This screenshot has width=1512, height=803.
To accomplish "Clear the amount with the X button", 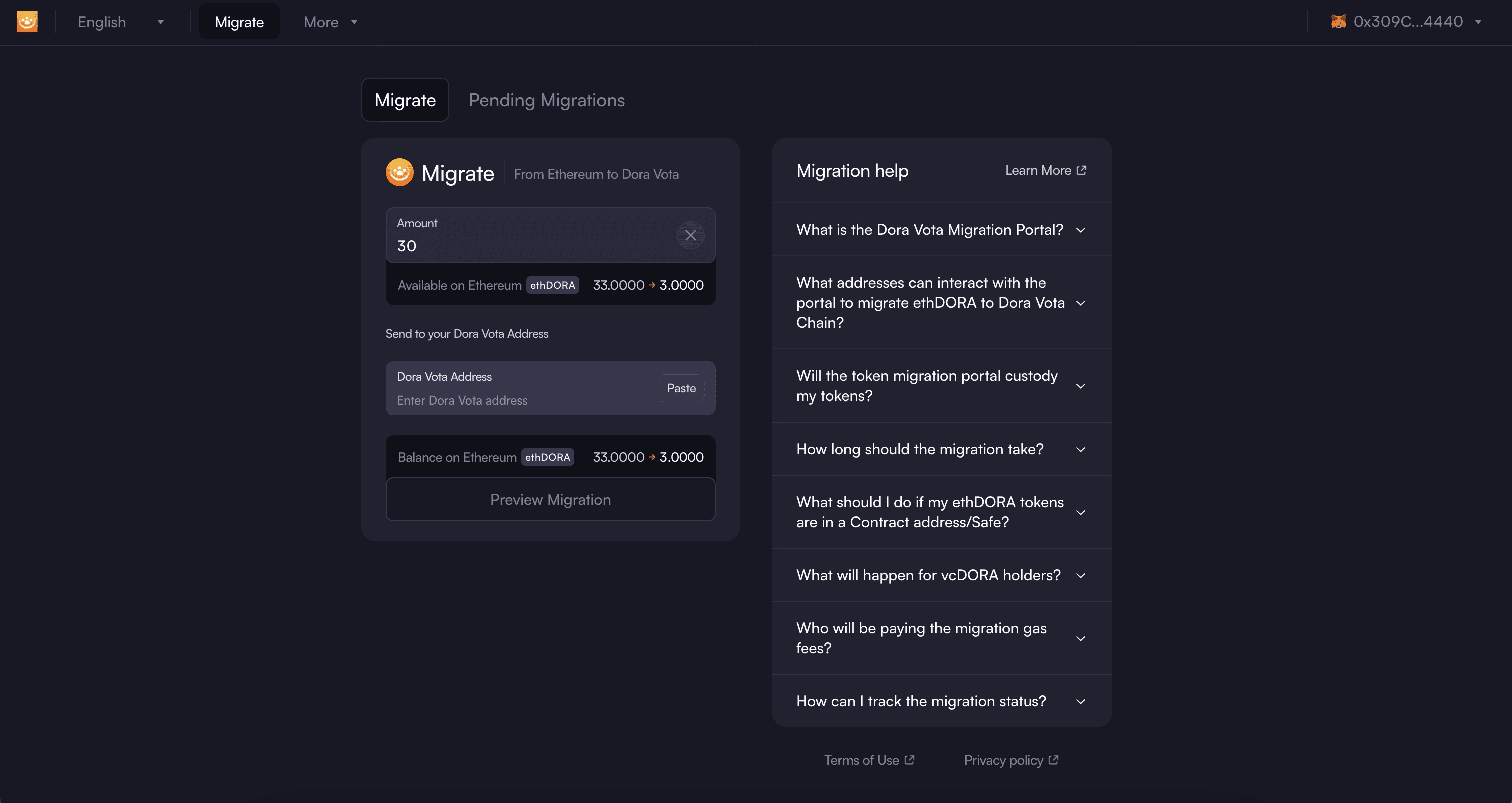I will pyautogui.click(x=691, y=235).
